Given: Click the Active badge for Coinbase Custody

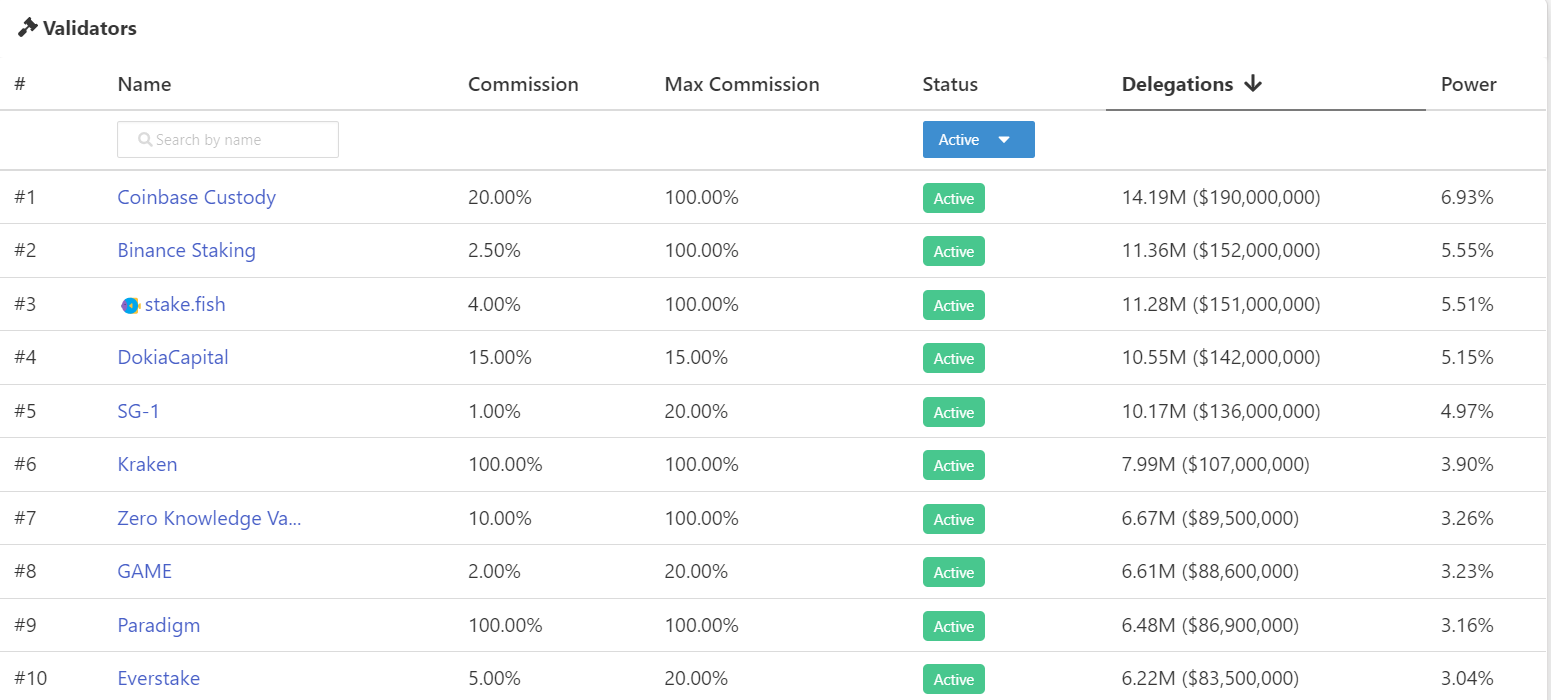Looking at the screenshot, I should pyautogui.click(x=954, y=198).
